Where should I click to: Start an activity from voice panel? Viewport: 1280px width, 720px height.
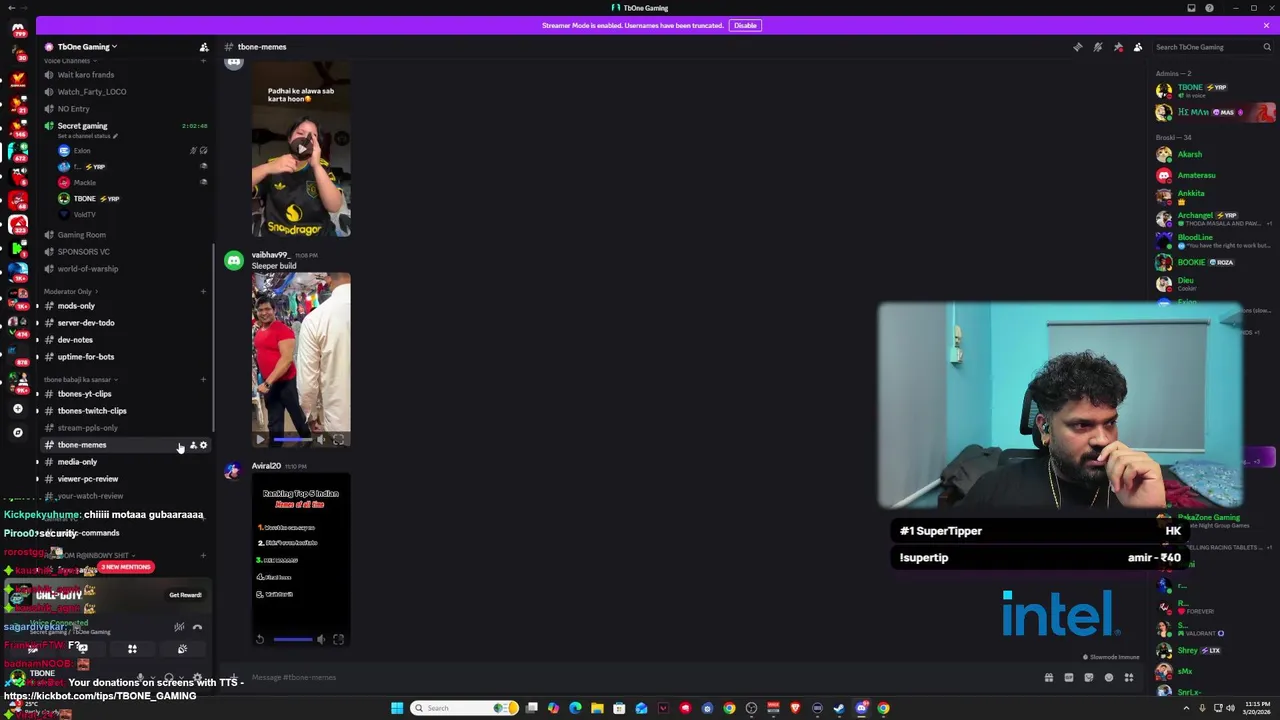tap(132, 649)
